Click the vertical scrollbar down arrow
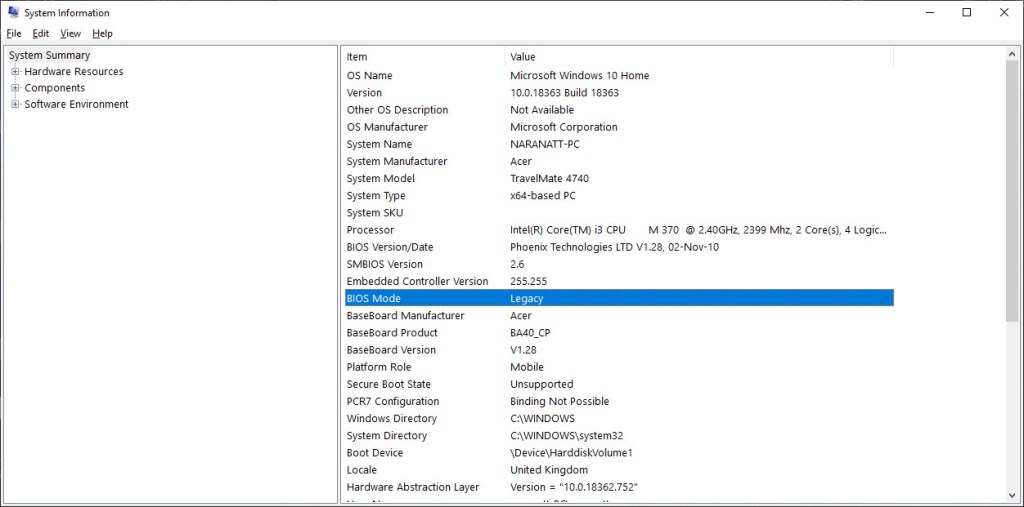This screenshot has height=507, width=1024. click(x=1012, y=493)
